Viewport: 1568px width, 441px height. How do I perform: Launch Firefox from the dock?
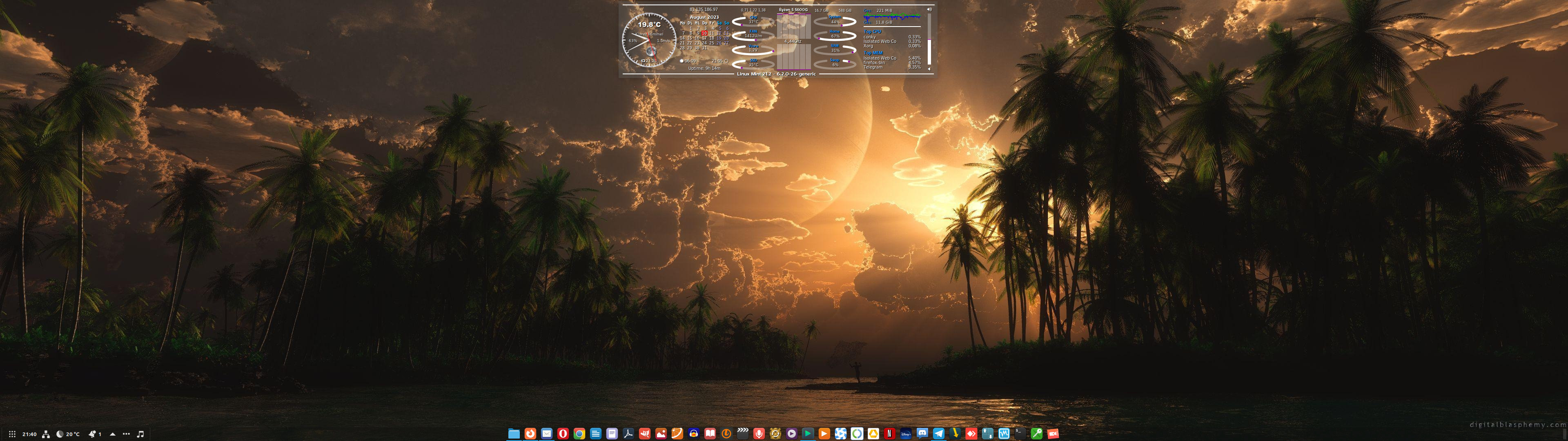click(x=531, y=434)
